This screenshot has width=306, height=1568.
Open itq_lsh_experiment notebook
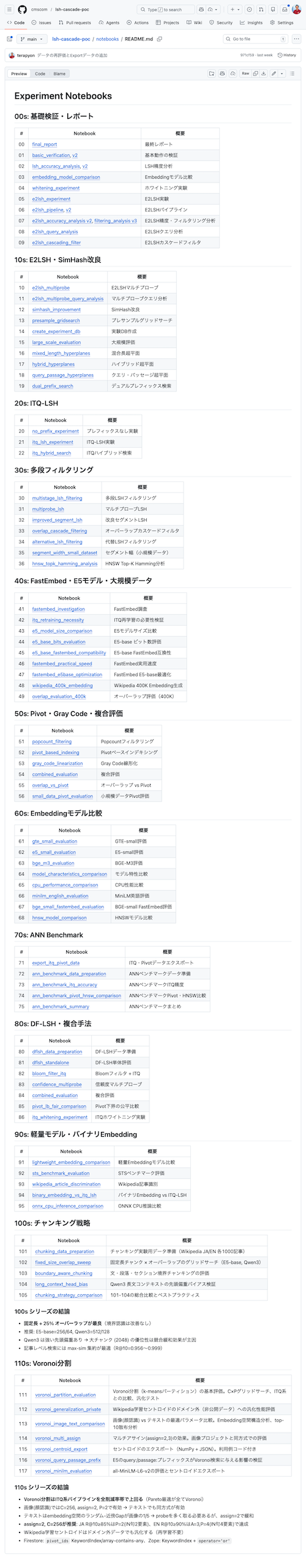point(53,442)
